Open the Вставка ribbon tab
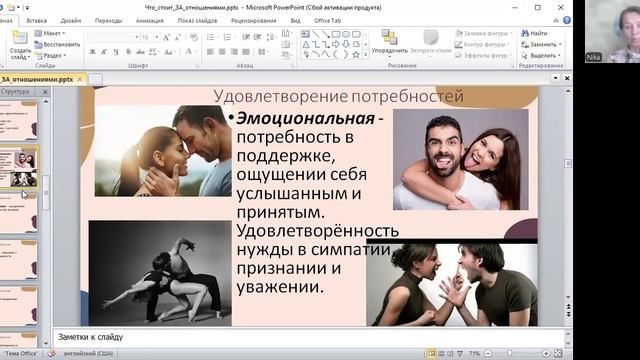640x360 pixels. coord(36,20)
